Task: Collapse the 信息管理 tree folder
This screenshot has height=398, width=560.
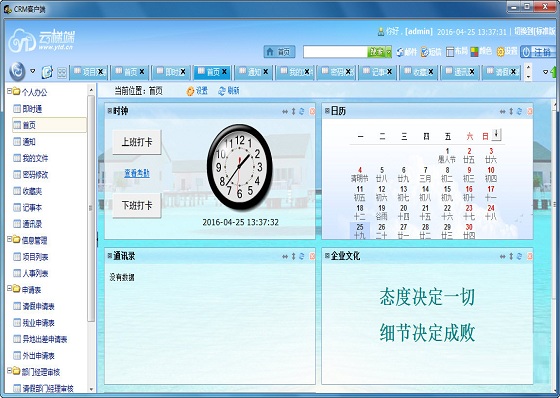Action: [x=9, y=239]
